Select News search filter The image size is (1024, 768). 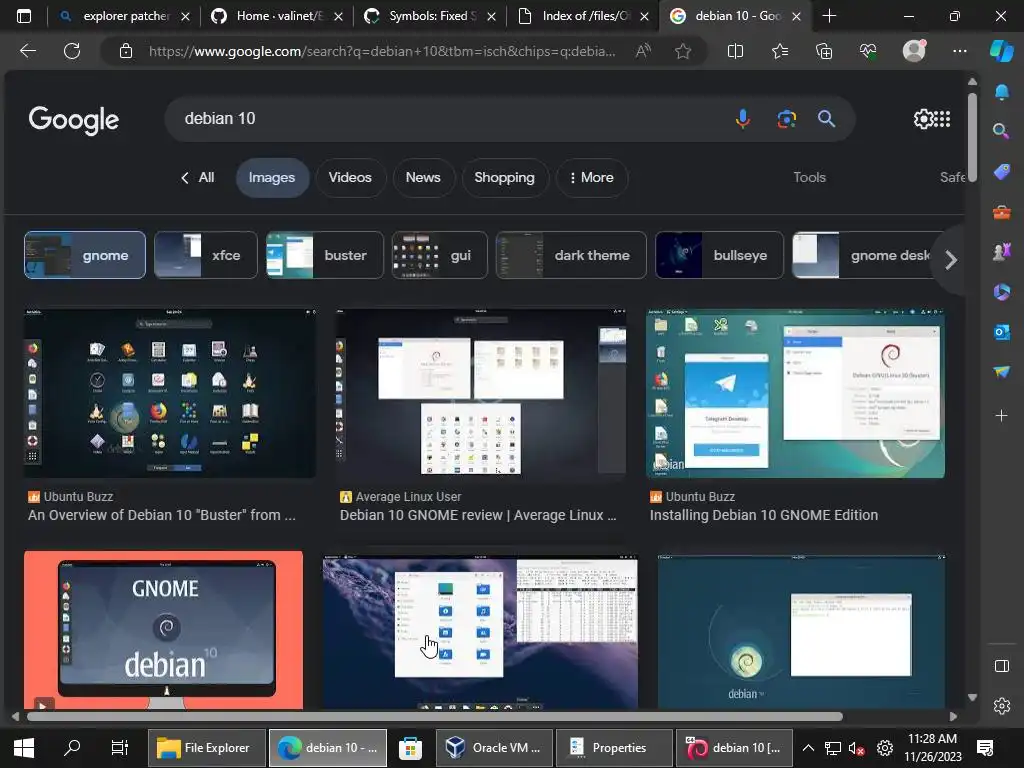423,178
